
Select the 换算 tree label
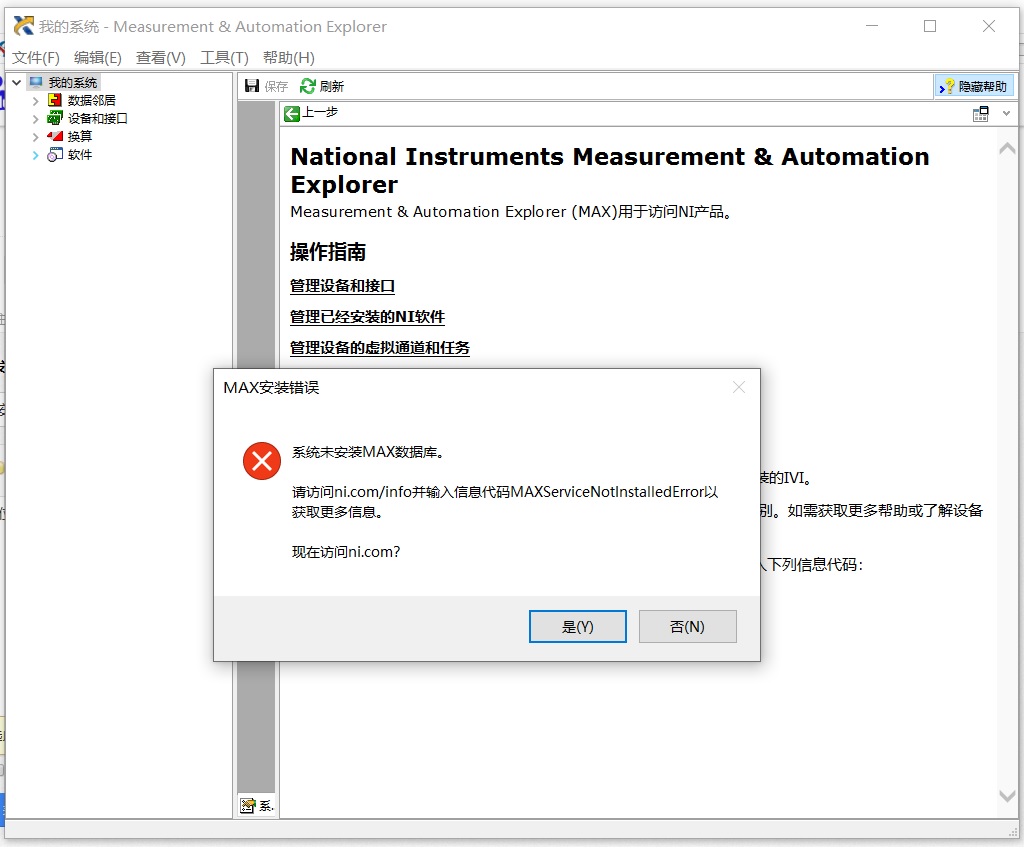[80, 136]
